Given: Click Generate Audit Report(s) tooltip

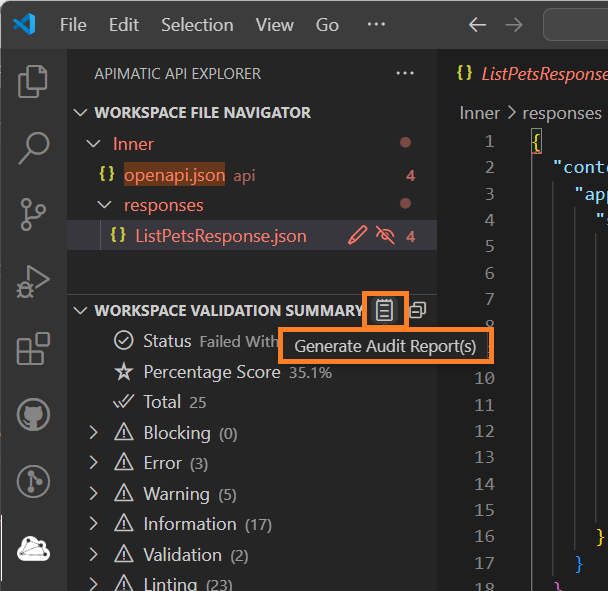Looking at the screenshot, I should tap(385, 346).
